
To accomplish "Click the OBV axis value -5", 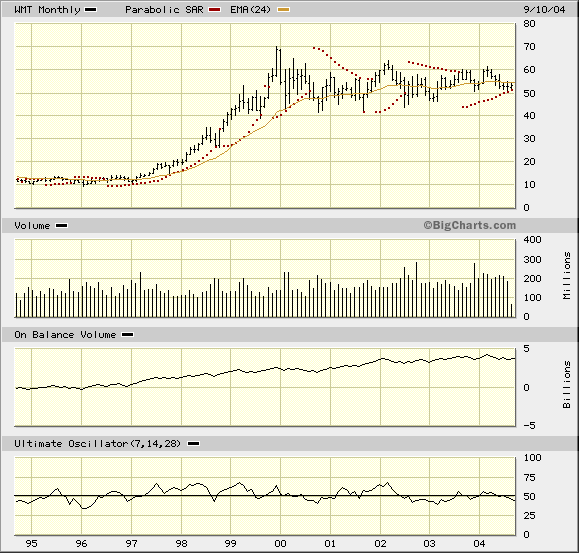I will click(x=529, y=426).
